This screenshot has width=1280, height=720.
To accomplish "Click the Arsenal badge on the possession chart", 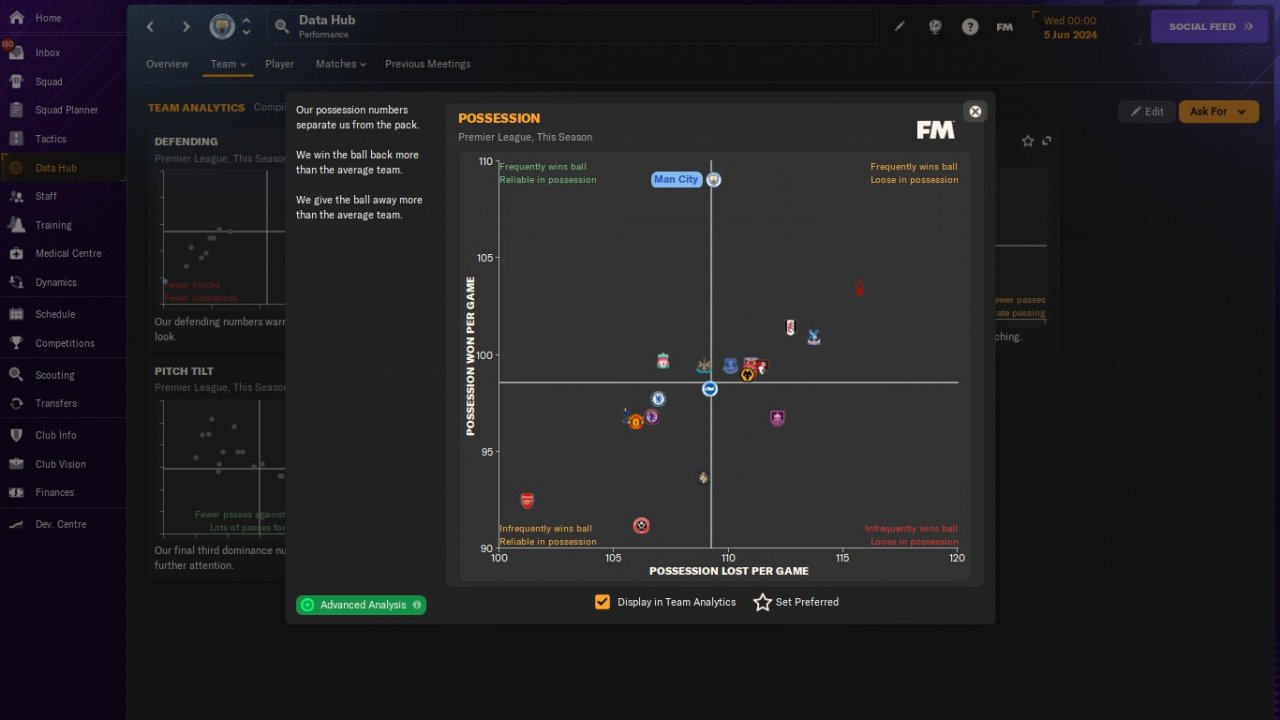I will click(527, 500).
